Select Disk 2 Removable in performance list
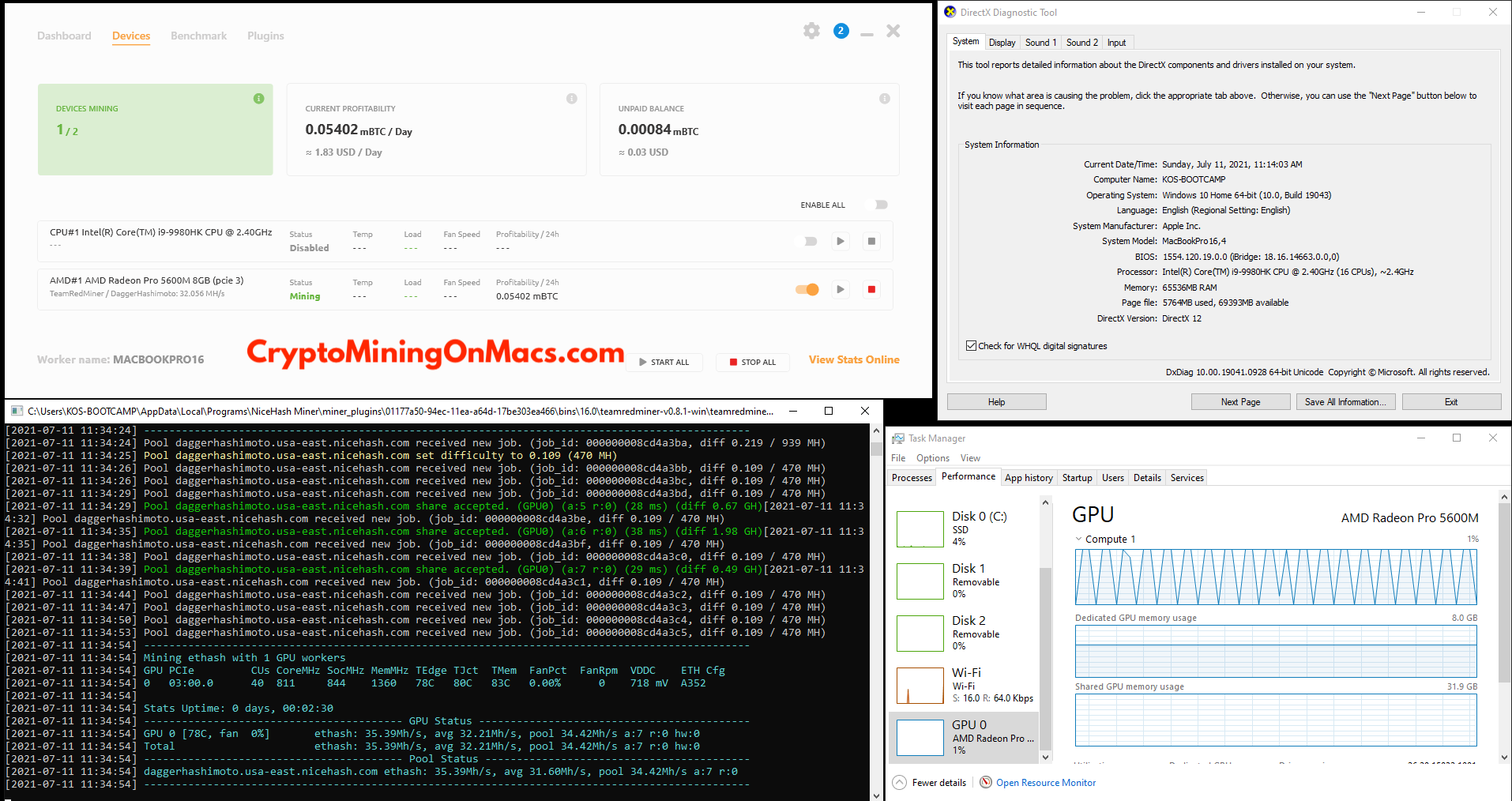 coord(964,634)
